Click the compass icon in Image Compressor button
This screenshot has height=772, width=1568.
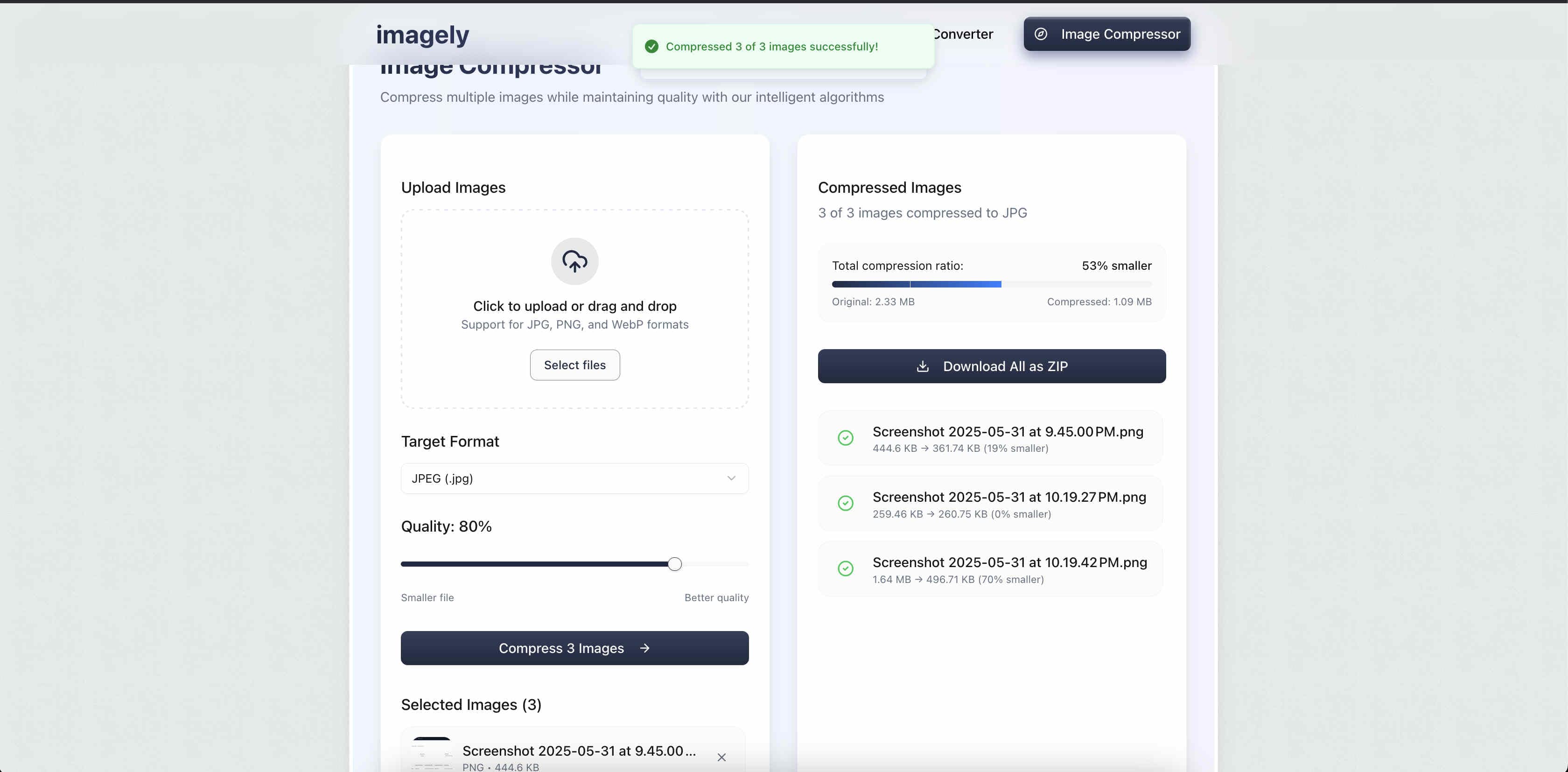pos(1041,34)
